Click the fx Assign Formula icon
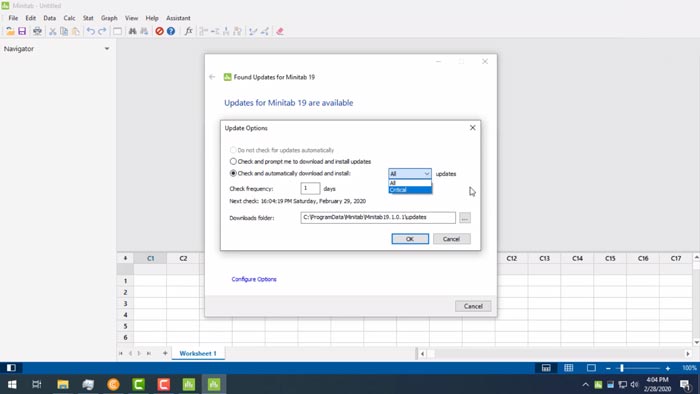Viewport: 700px width, 394px height. tap(189, 31)
